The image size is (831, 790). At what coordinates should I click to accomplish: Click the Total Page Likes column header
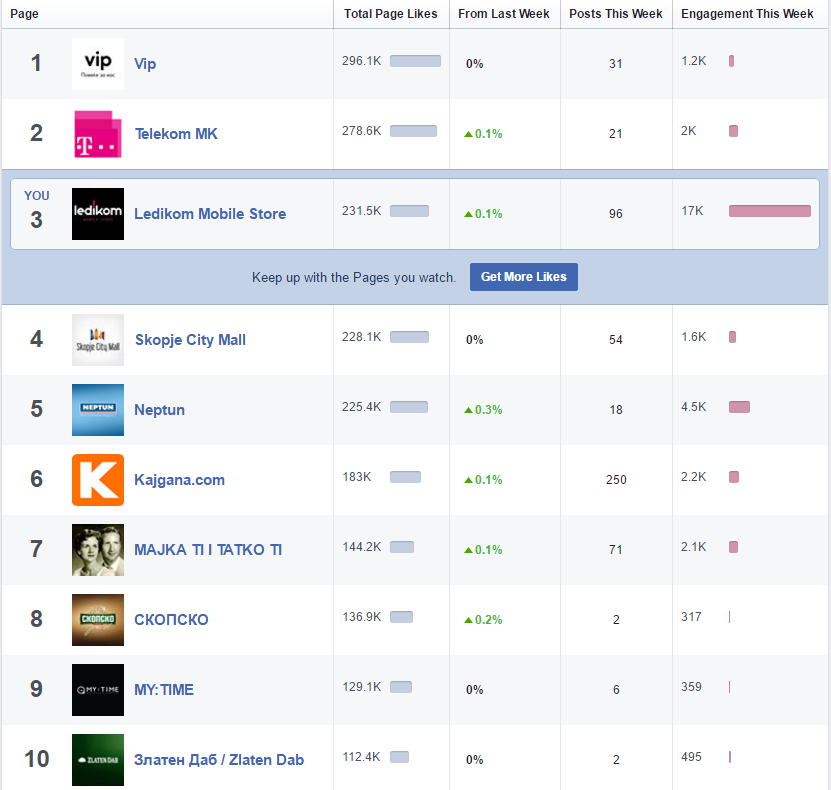(x=391, y=14)
